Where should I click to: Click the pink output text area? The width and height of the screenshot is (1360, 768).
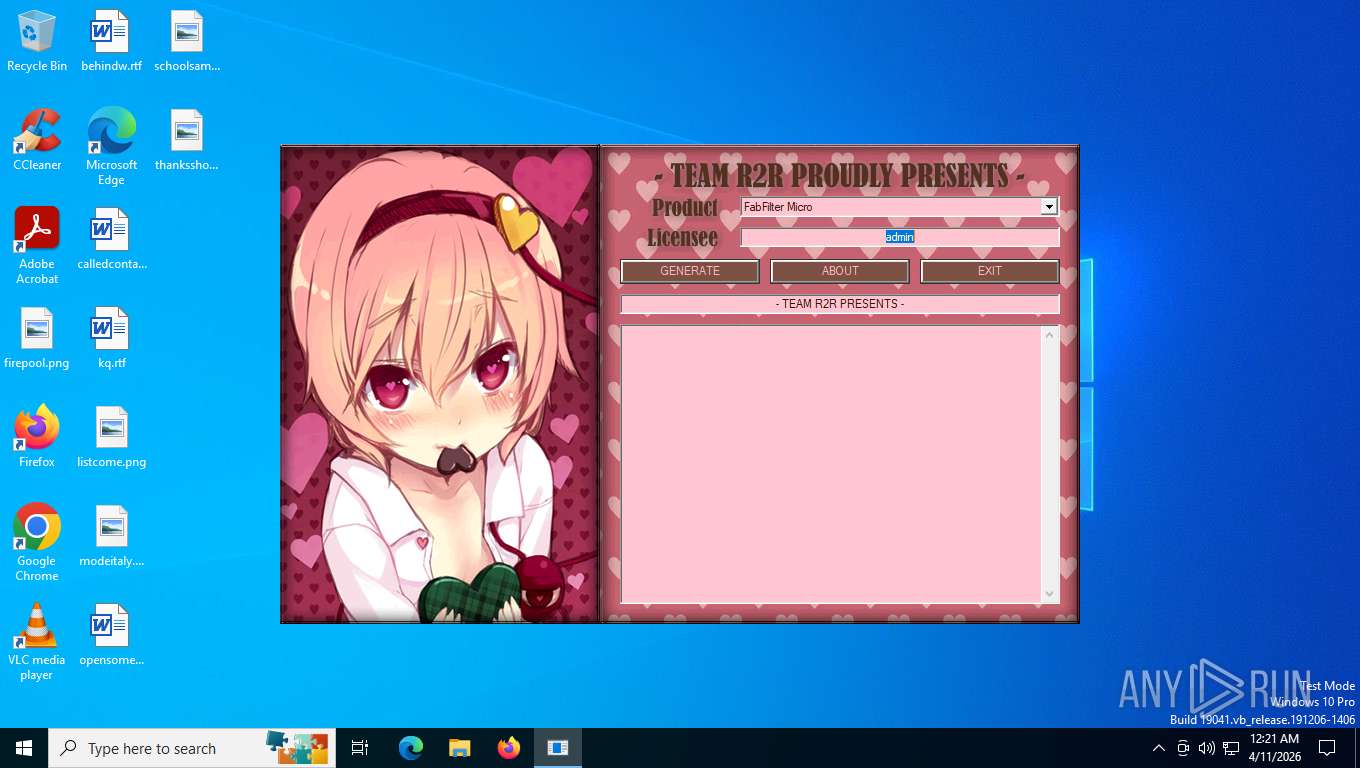[831, 464]
